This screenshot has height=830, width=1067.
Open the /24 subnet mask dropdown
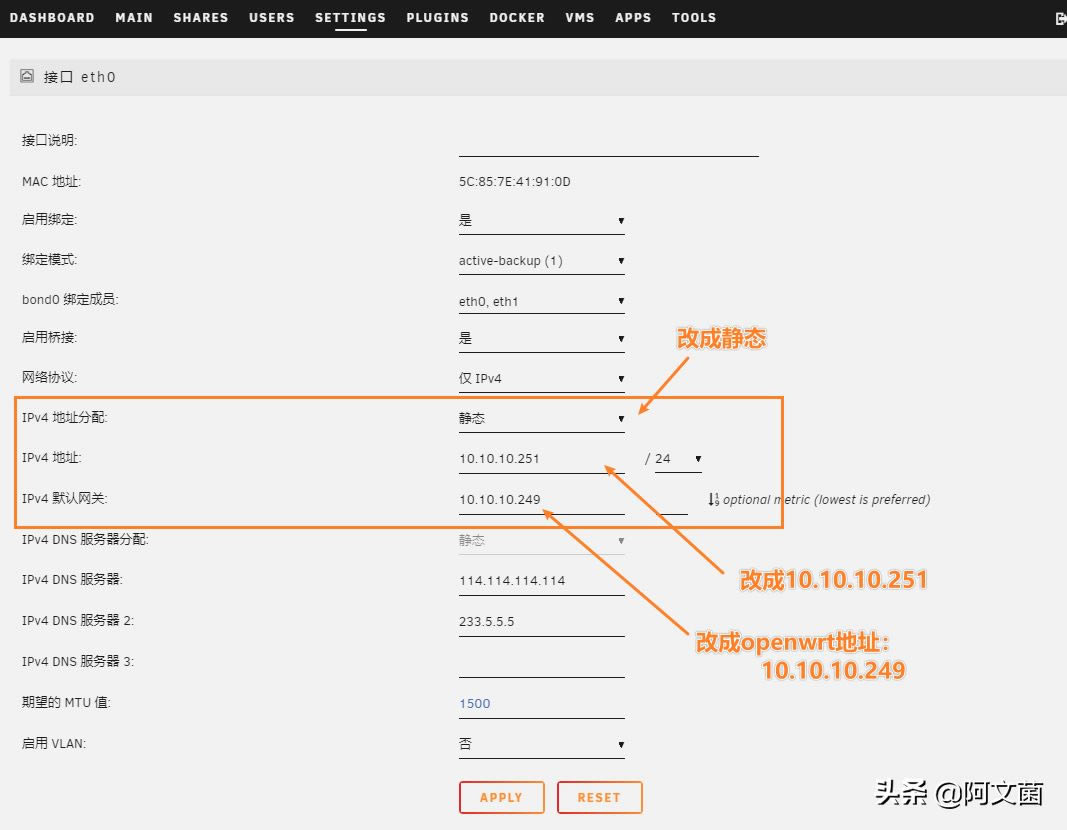(678, 459)
